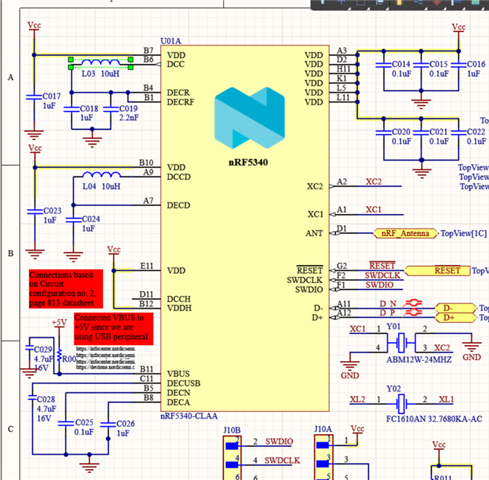Viewport: 489px width, 480px height.
Task: Click the selection rectangle toolbar icon
Action: [361, 2]
